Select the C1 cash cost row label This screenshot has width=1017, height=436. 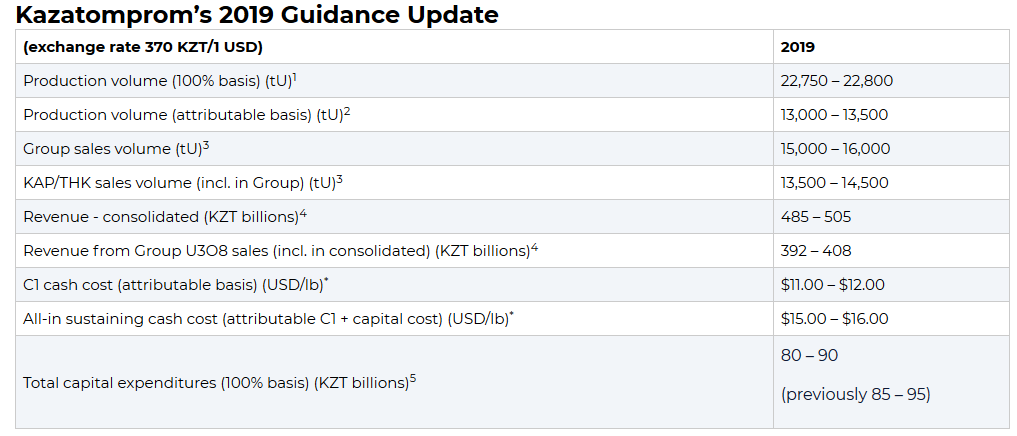[x=176, y=285]
